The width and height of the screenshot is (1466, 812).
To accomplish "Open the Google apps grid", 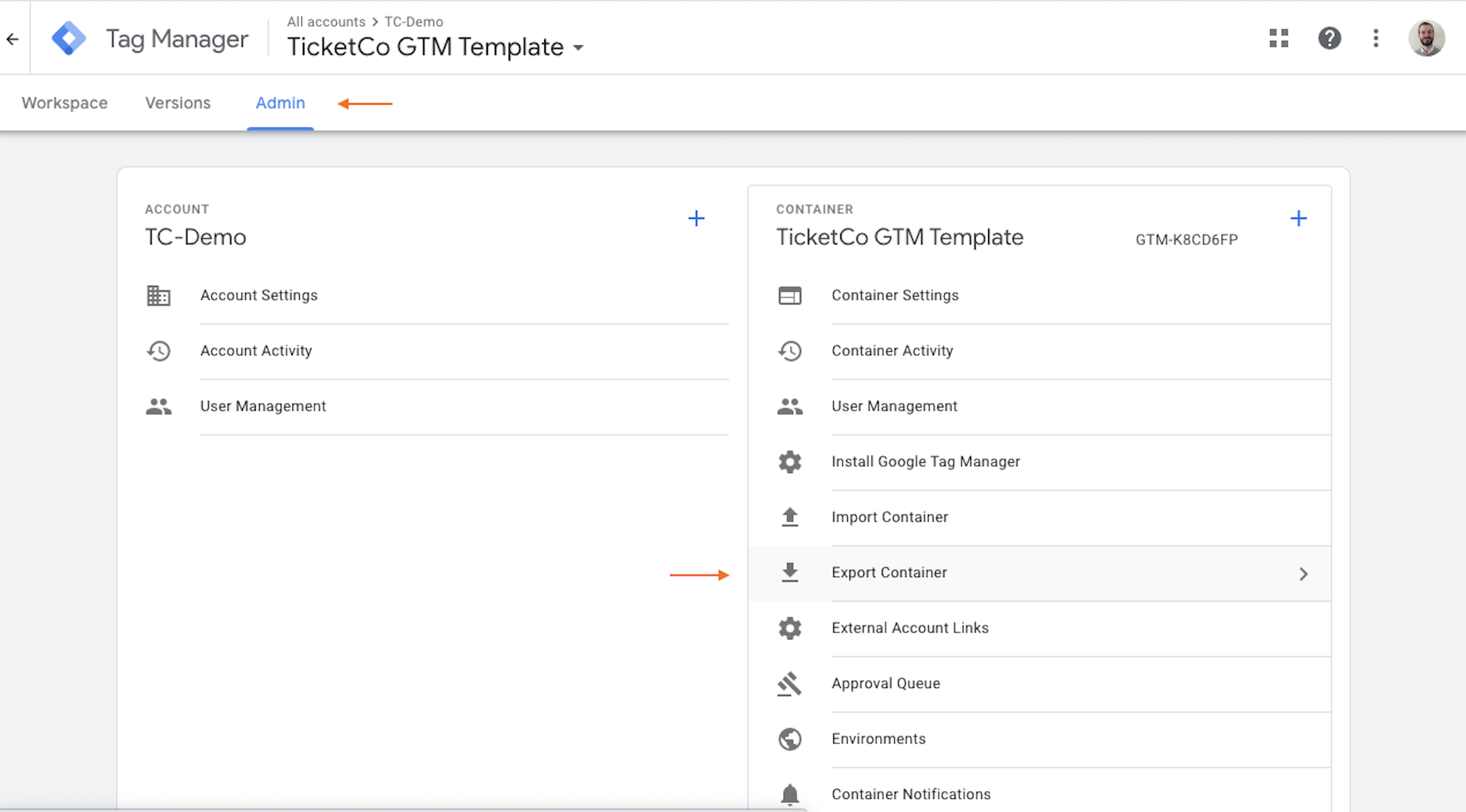I will [x=1279, y=38].
